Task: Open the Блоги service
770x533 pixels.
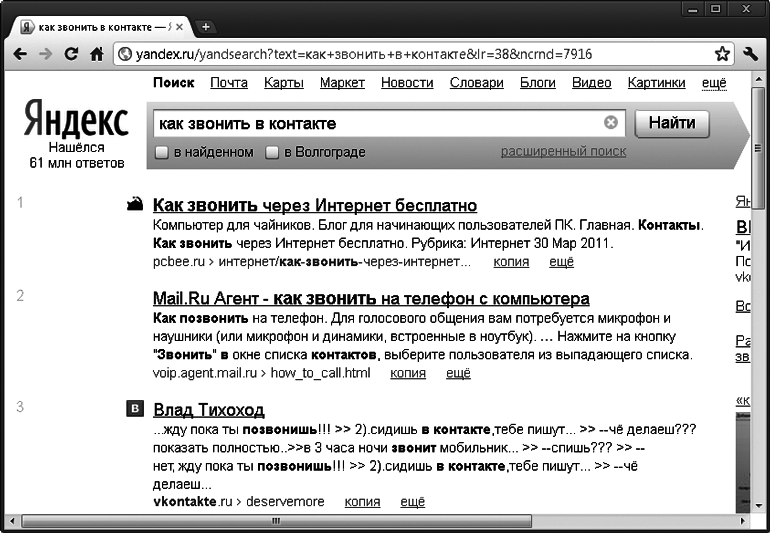Action: [538, 83]
